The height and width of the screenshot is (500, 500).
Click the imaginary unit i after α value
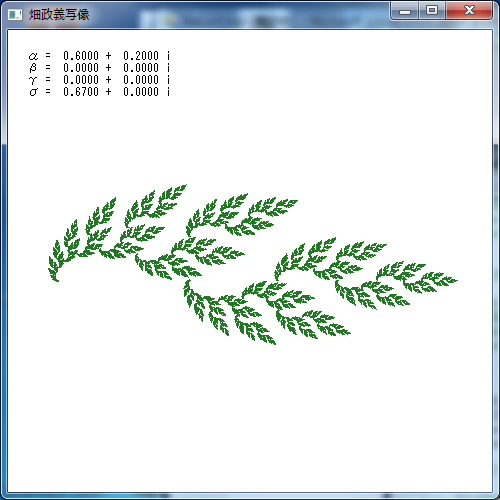168,56
